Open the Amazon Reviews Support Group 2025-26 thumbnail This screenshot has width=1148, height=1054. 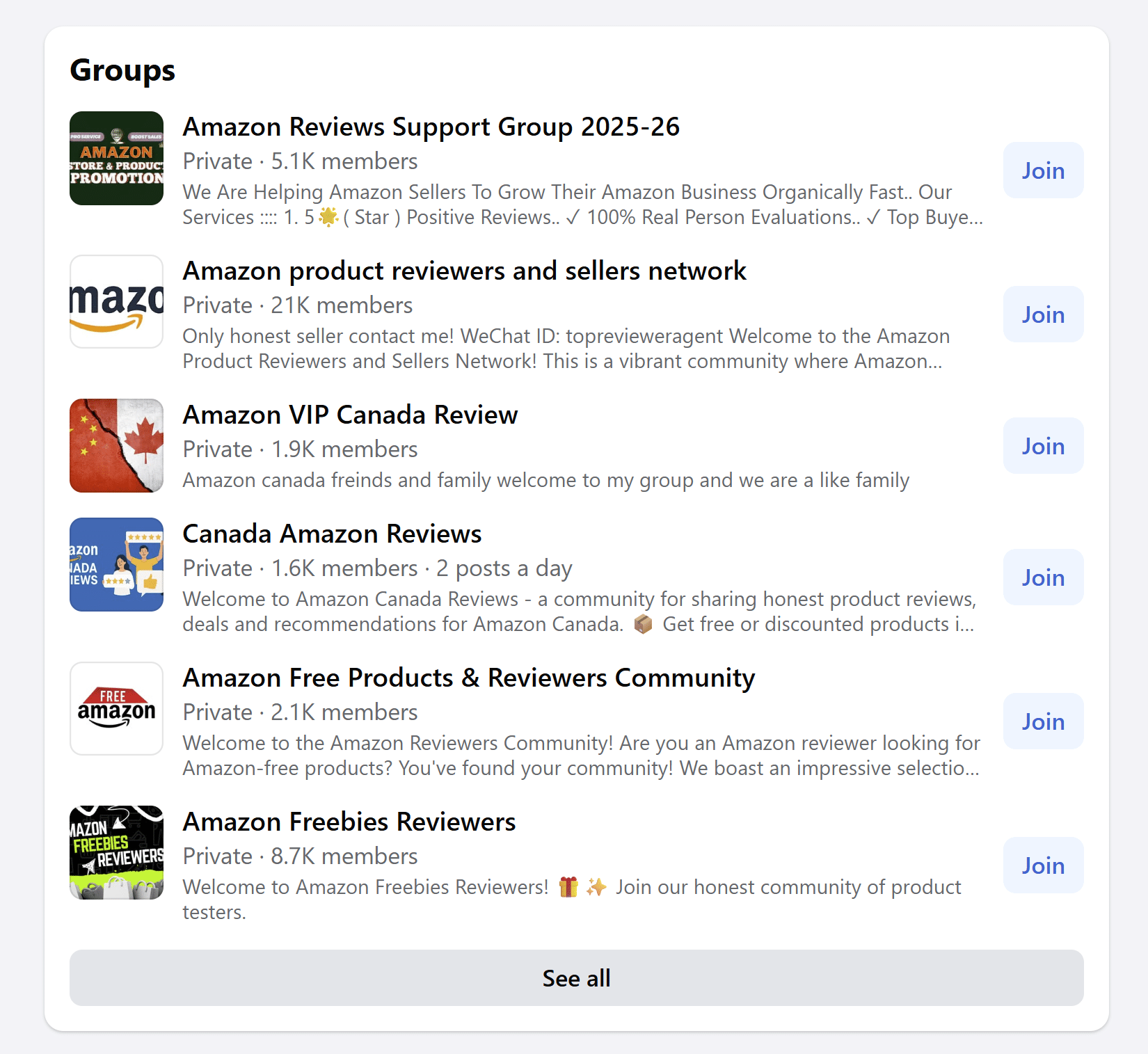click(x=116, y=158)
